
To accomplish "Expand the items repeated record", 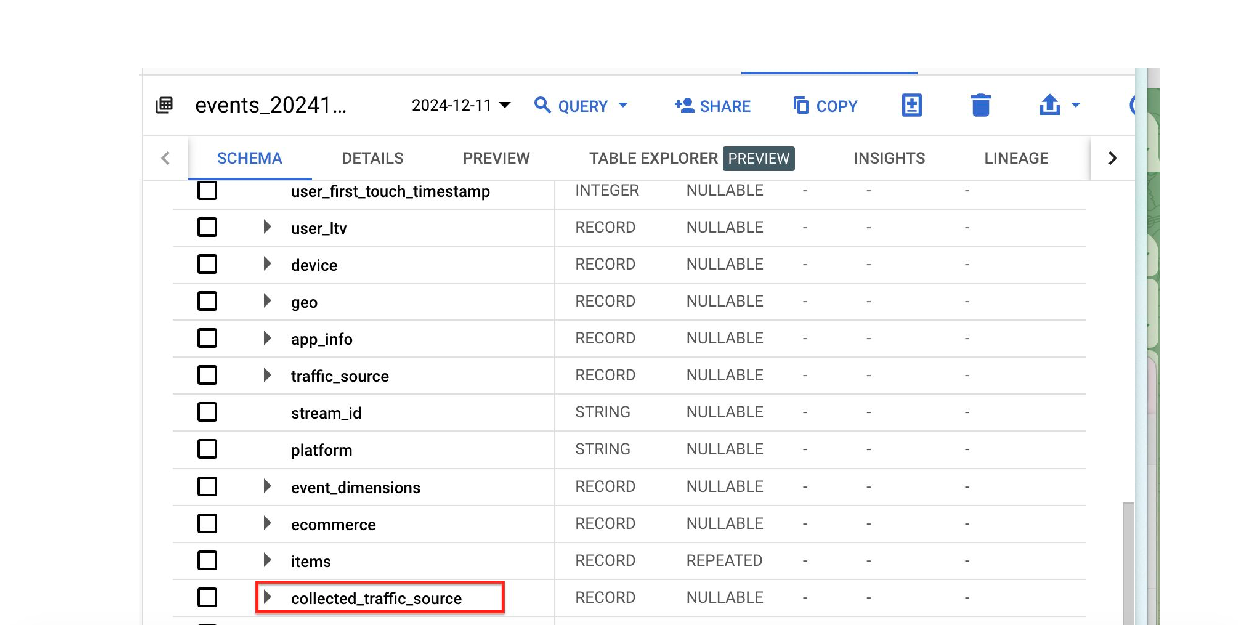I will pyautogui.click(x=267, y=560).
